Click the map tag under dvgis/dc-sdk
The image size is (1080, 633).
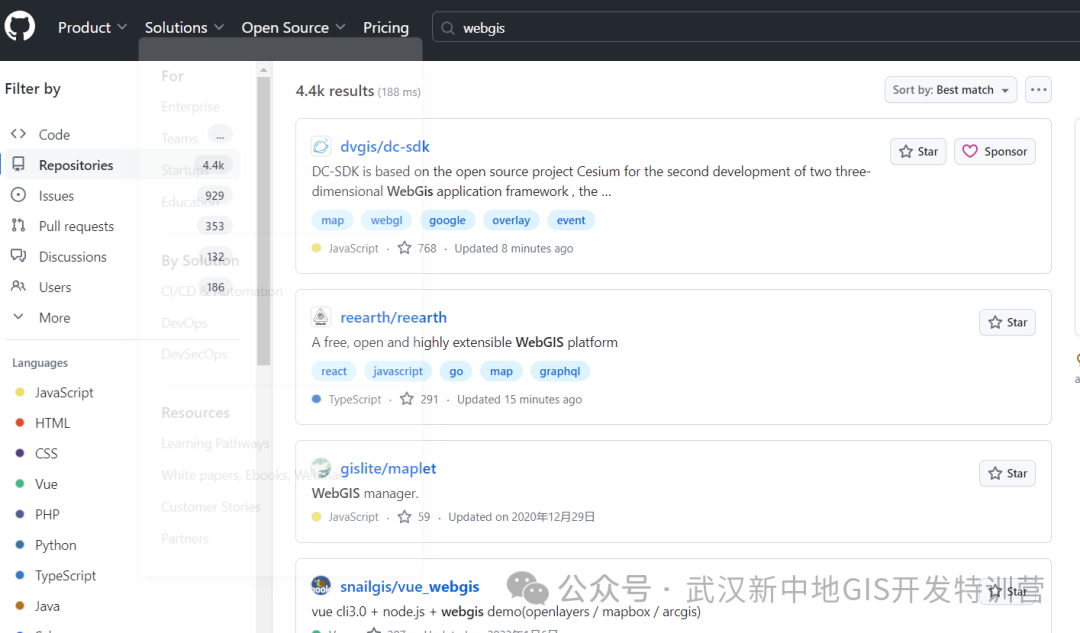[x=333, y=220]
